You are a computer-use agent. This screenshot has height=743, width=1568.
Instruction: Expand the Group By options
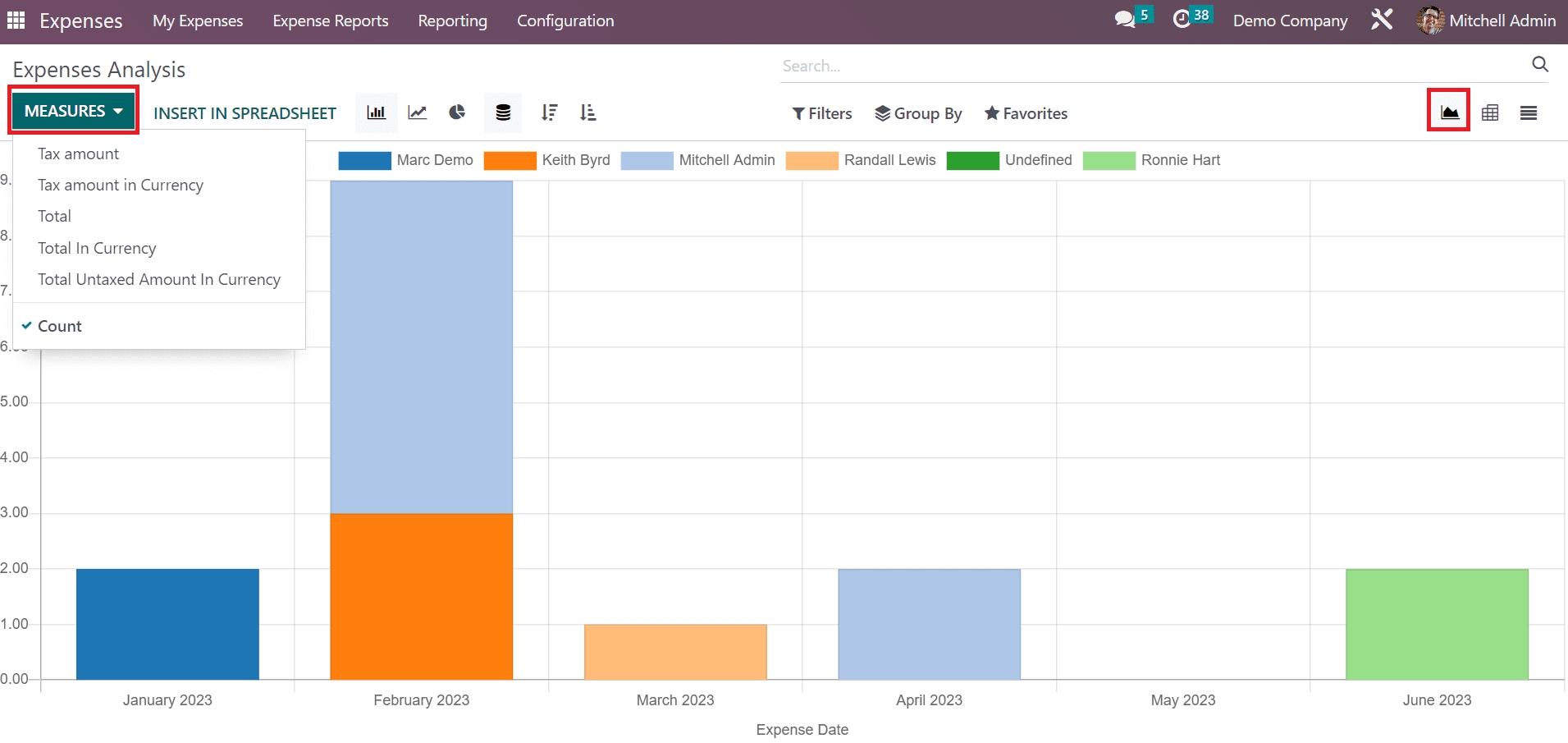click(918, 113)
